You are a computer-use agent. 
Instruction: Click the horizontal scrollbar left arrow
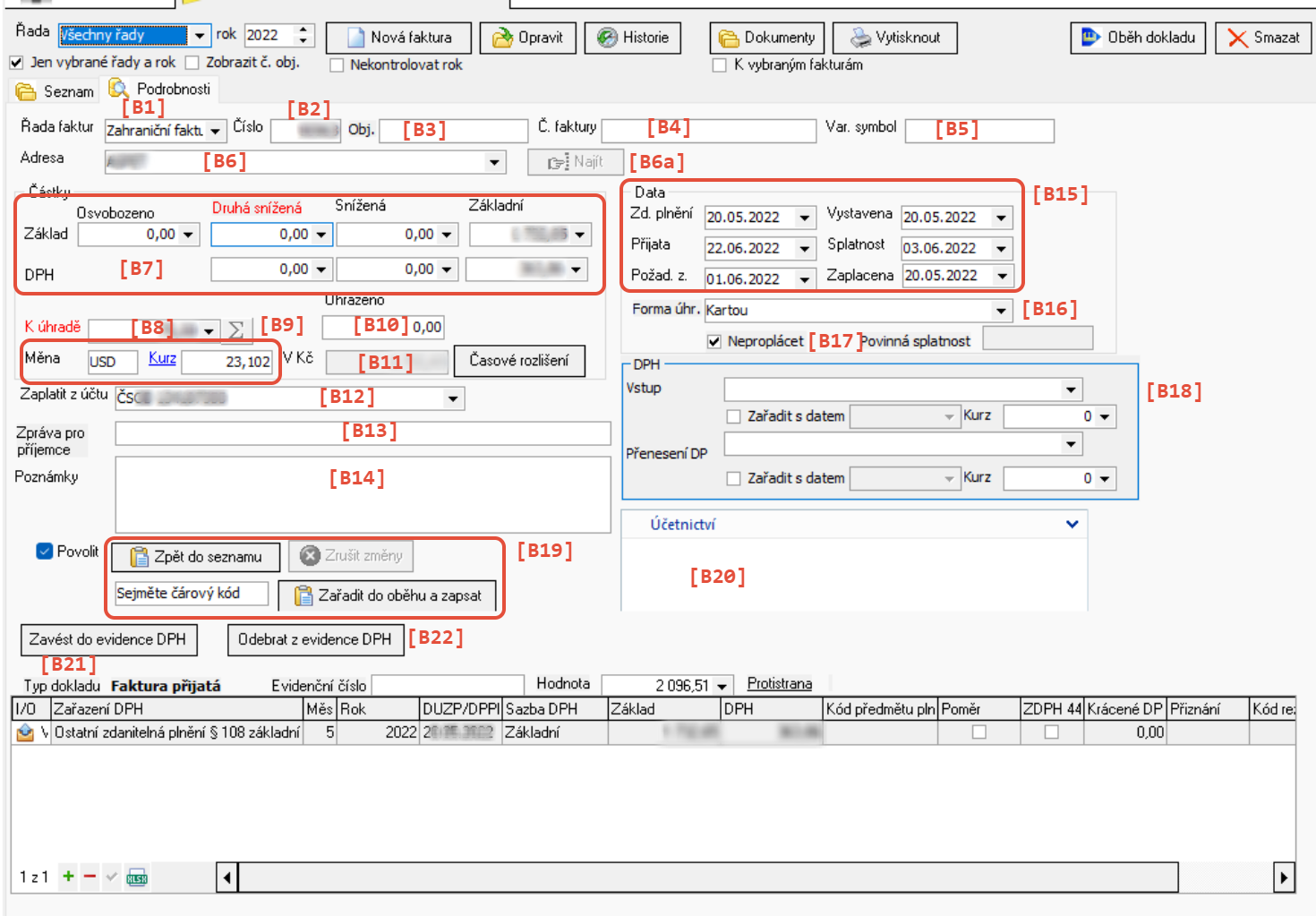(x=227, y=877)
